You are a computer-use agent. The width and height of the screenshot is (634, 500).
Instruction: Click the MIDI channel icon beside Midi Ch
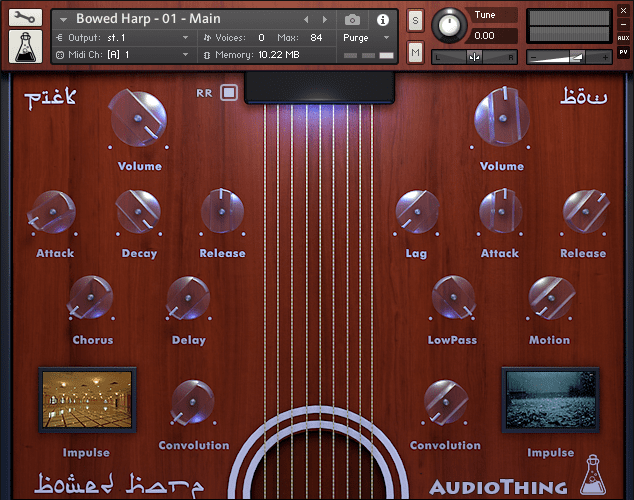[x=59, y=55]
